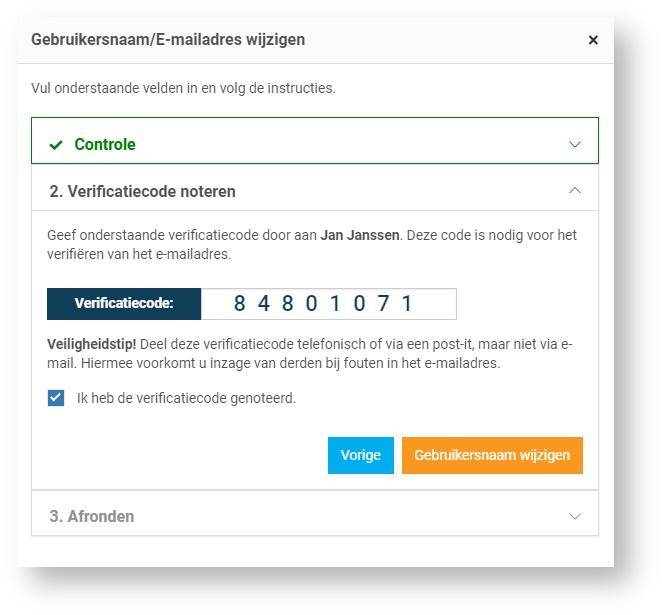Click the dark Verificatiecode label box
This screenshot has height=615, width=662.
click(x=124, y=304)
